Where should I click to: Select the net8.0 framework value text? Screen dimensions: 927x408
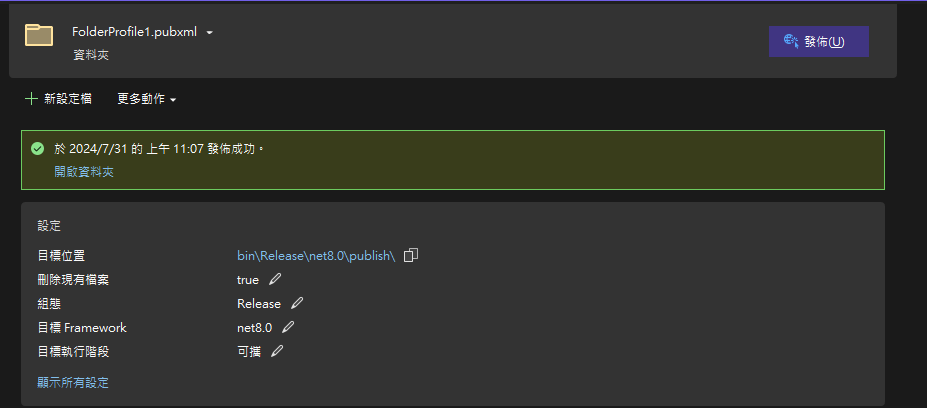[x=255, y=328]
